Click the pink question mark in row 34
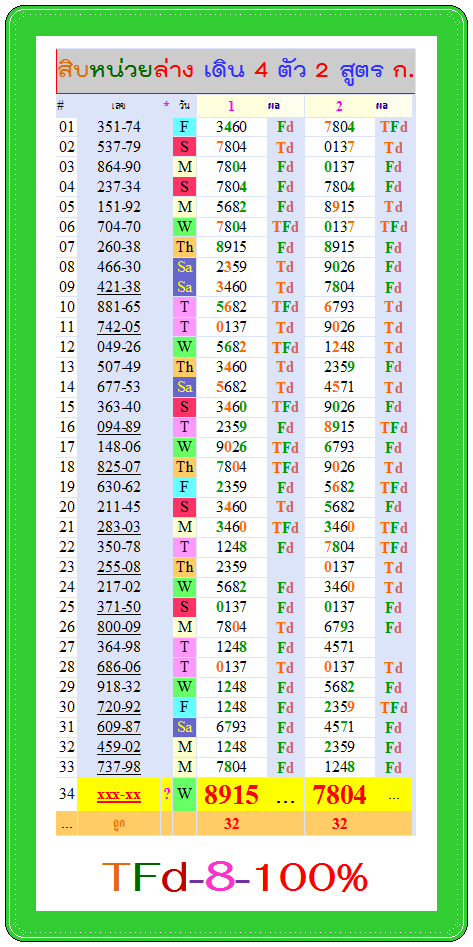The image size is (473, 947). (167, 795)
